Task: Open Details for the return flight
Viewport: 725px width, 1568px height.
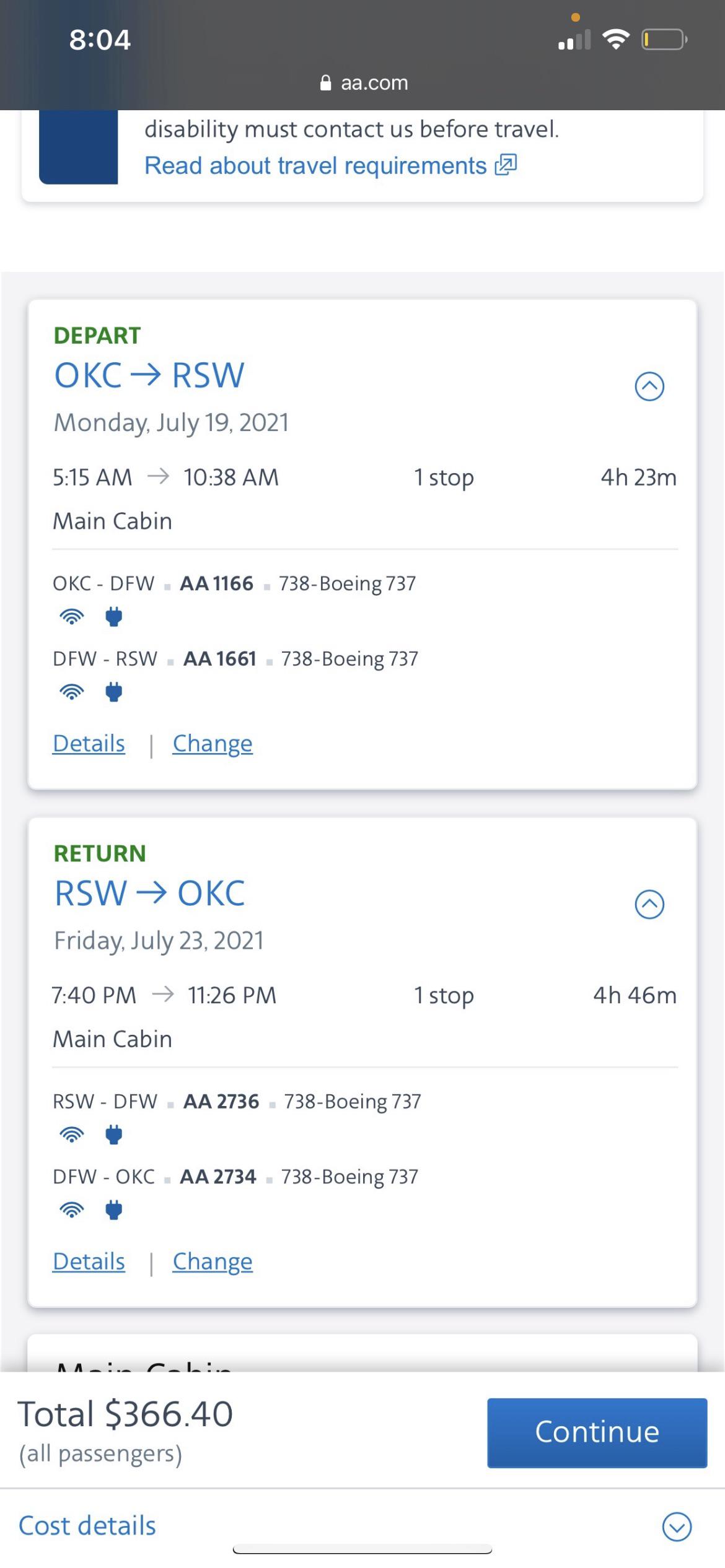Action: click(x=89, y=1261)
